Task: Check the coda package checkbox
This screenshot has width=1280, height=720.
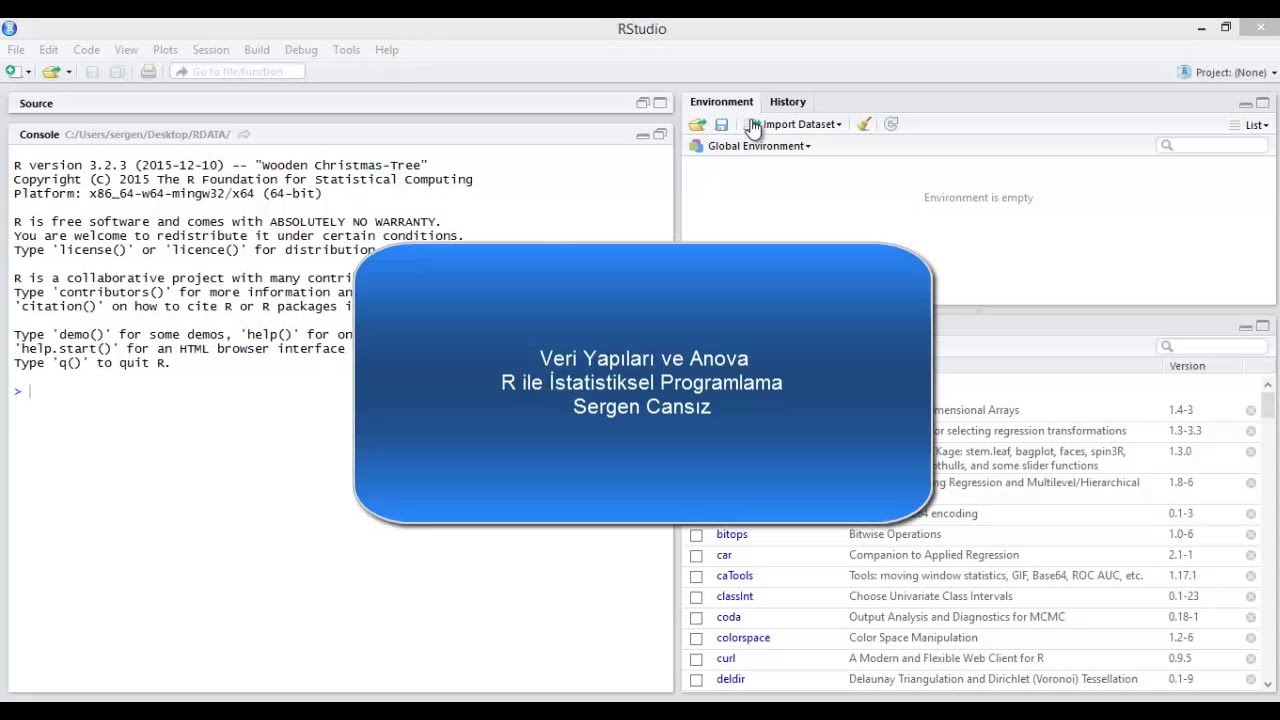Action: pos(696,618)
